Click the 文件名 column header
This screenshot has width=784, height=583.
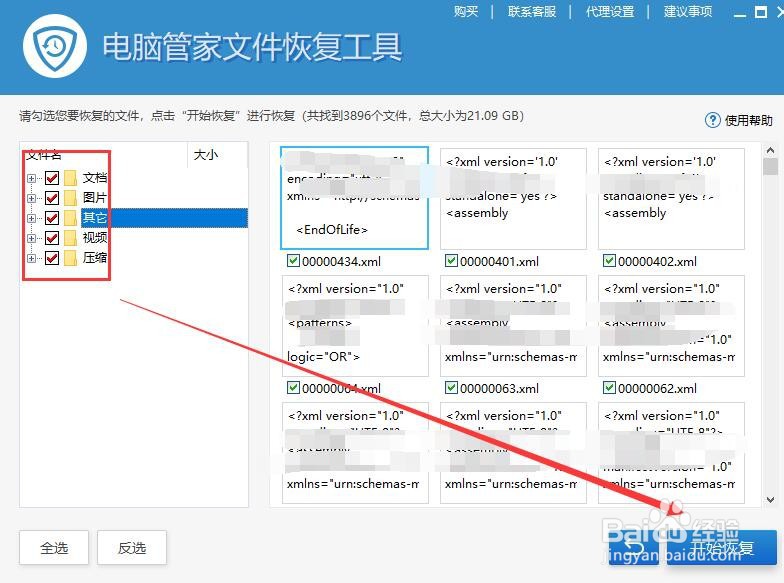[44, 155]
